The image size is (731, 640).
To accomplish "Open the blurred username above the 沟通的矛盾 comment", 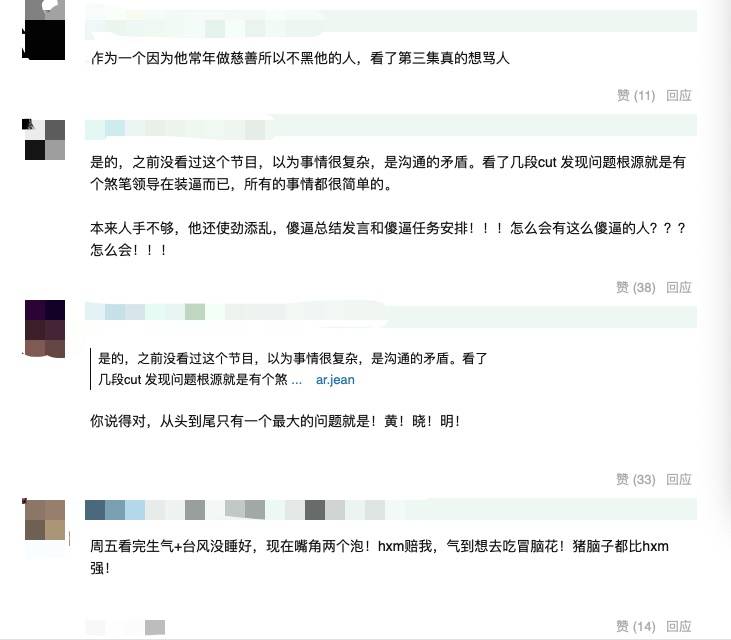I will pyautogui.click(x=391, y=127).
